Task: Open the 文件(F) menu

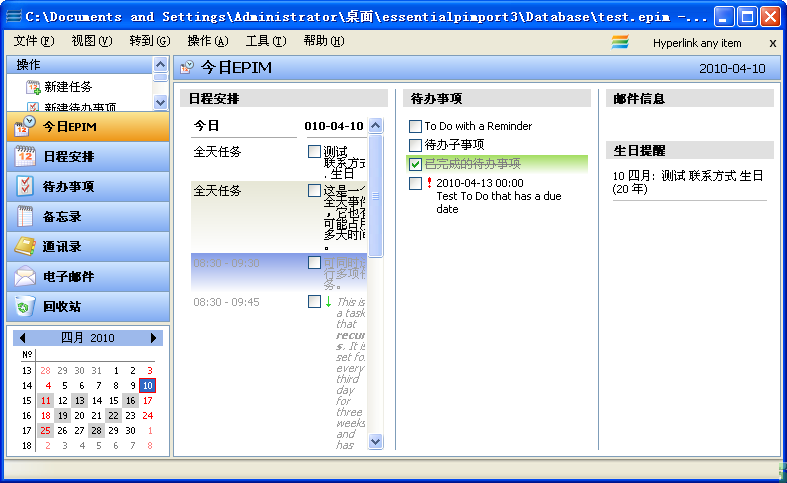Action: click(33, 41)
